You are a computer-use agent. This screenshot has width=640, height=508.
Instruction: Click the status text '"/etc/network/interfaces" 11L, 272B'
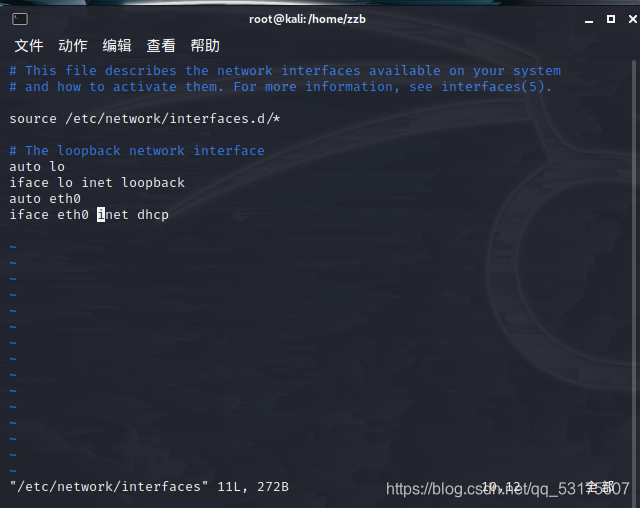(x=149, y=487)
